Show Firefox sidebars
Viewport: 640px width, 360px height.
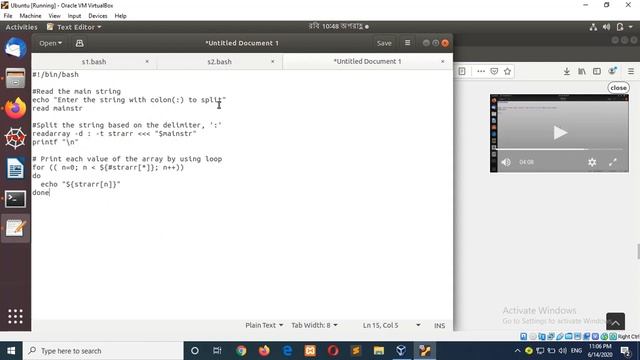[597, 71]
